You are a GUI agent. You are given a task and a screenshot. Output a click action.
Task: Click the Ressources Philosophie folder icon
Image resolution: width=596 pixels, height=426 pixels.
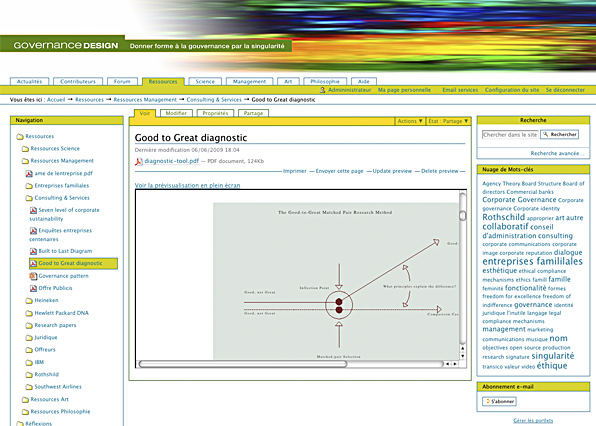[x=25, y=412]
